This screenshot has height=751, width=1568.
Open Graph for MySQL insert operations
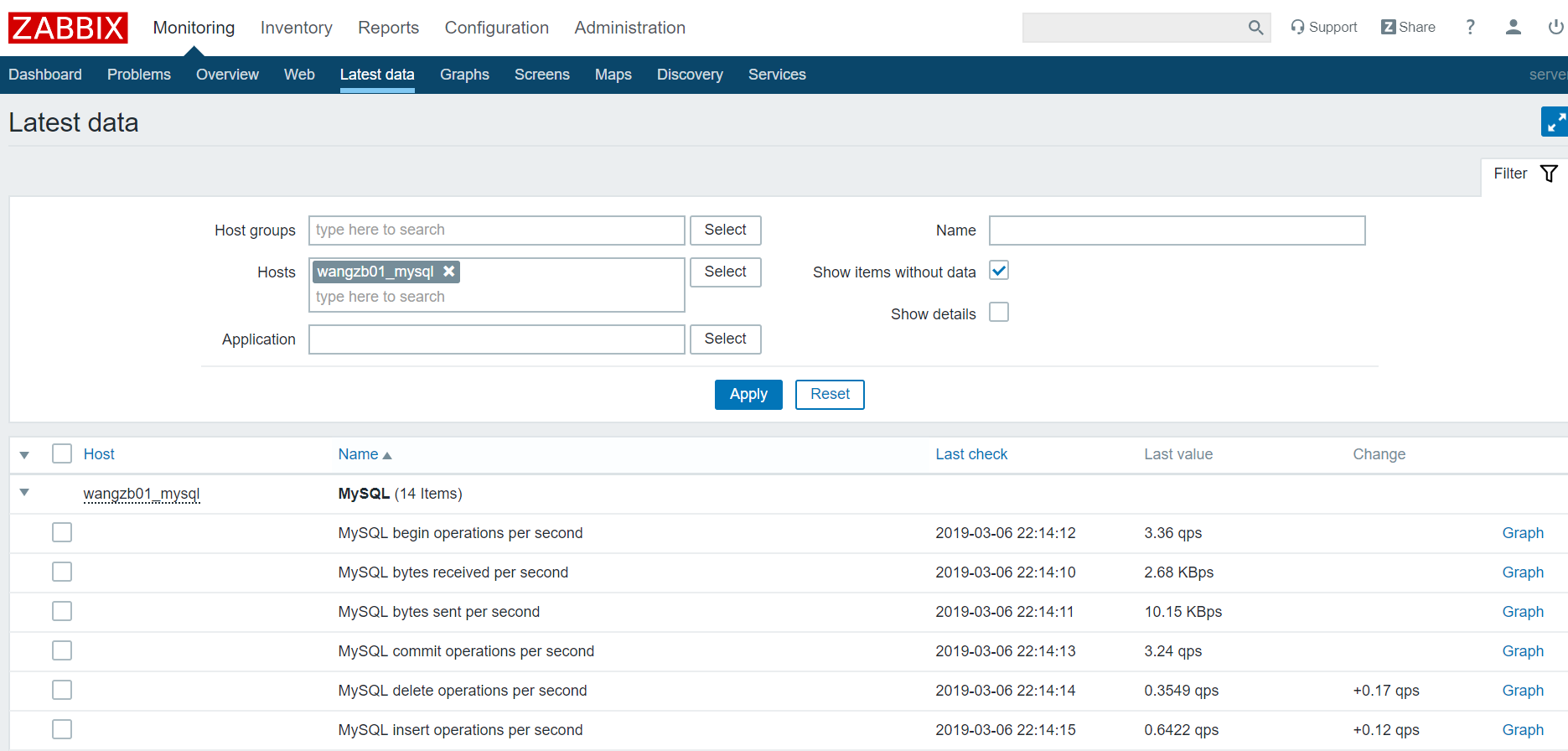pos(1523,730)
